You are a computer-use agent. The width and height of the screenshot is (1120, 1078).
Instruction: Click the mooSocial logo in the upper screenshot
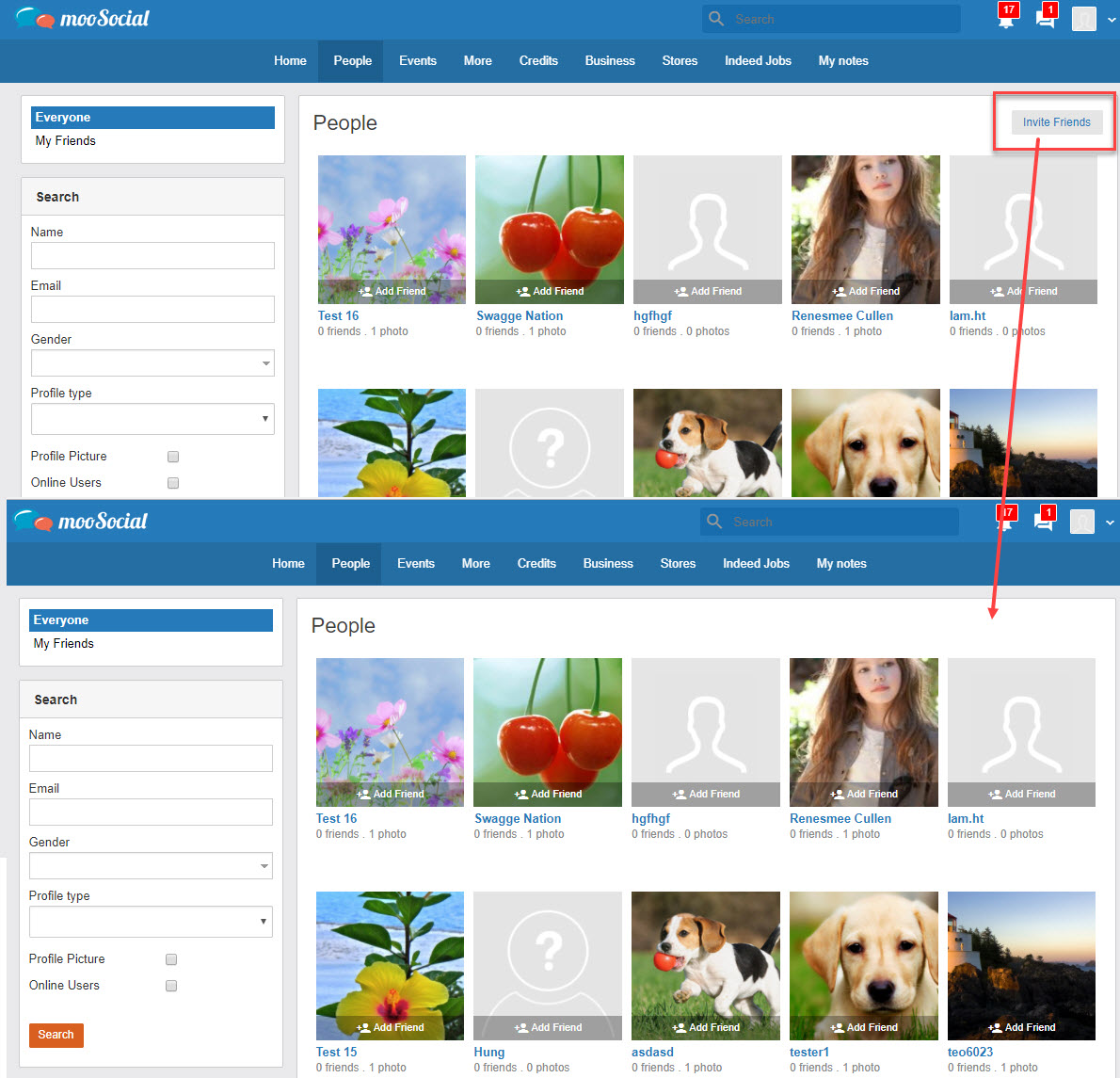tap(82, 18)
